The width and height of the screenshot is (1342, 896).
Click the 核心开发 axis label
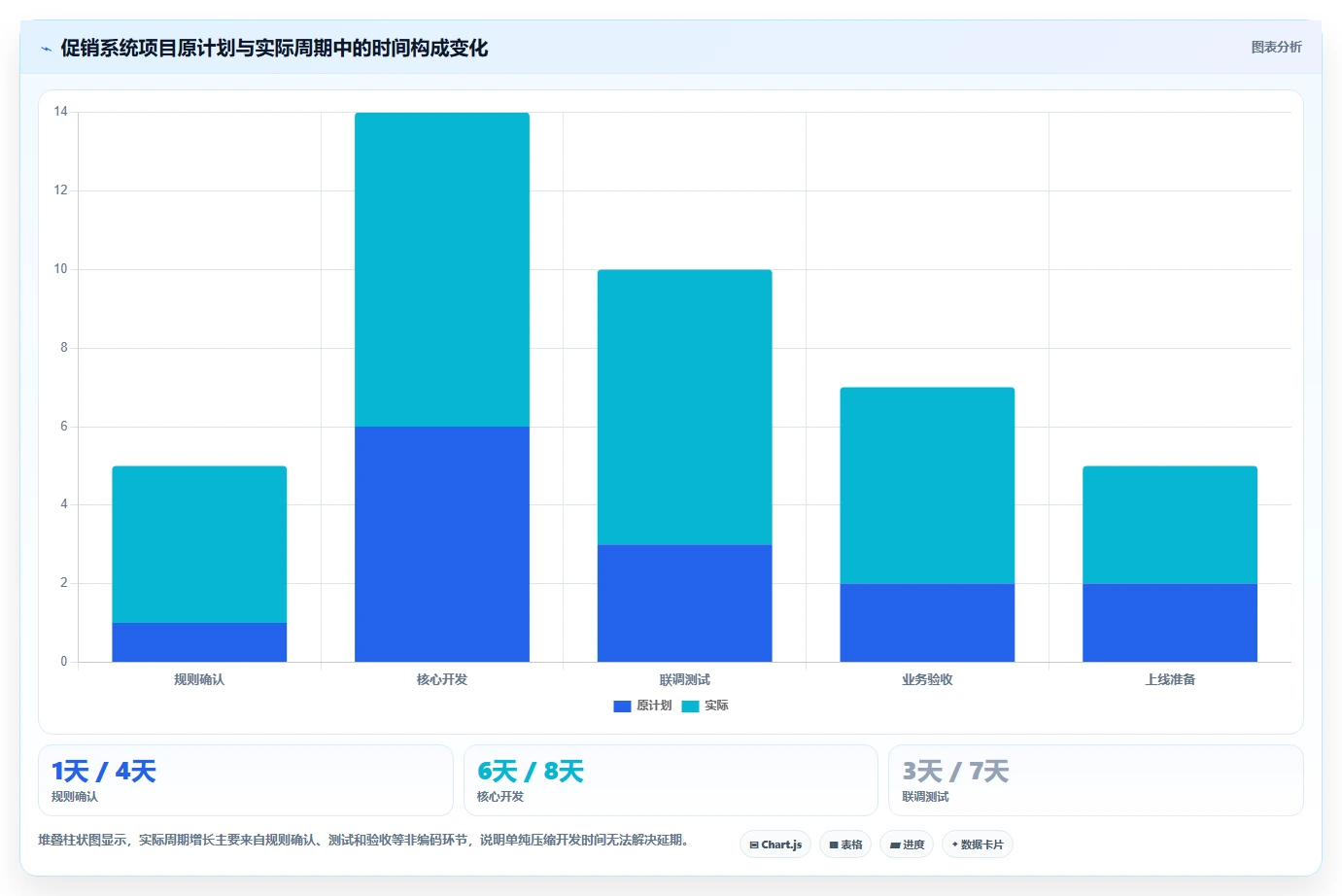click(x=442, y=679)
